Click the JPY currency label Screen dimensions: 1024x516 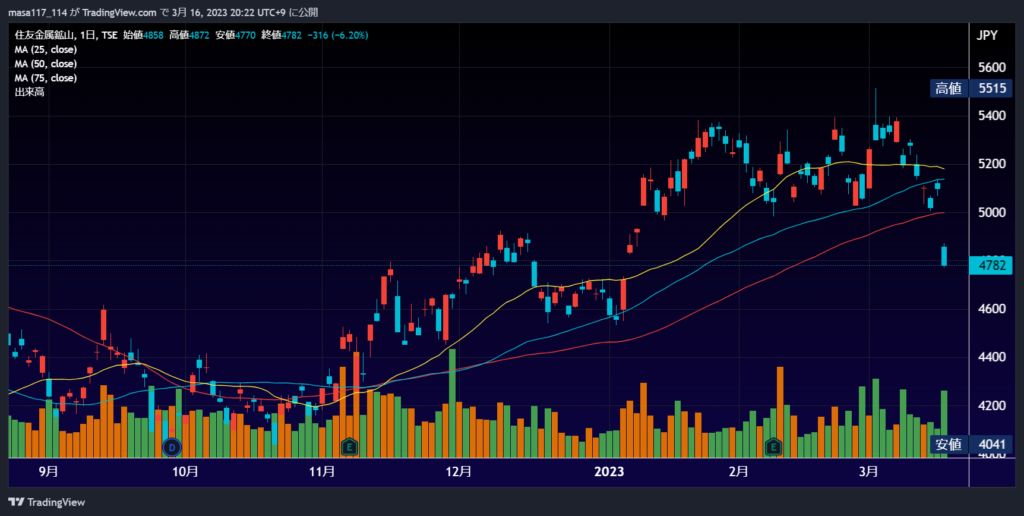point(987,36)
